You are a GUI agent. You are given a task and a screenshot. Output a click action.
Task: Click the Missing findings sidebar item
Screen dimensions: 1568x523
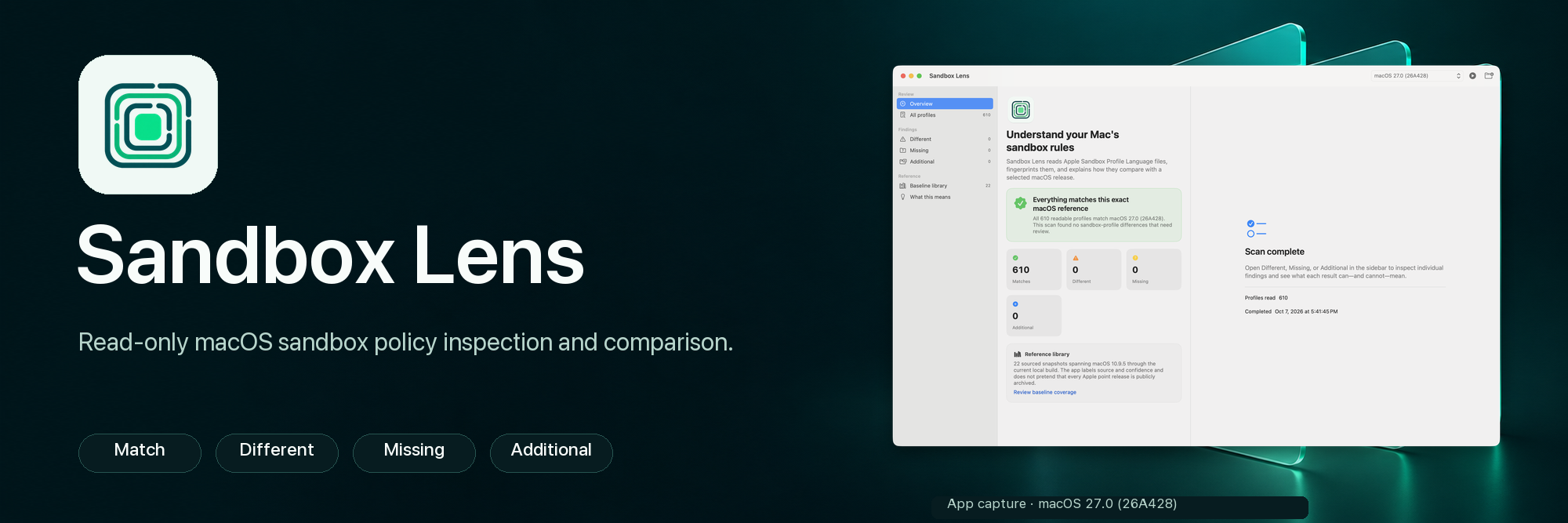pos(945,151)
